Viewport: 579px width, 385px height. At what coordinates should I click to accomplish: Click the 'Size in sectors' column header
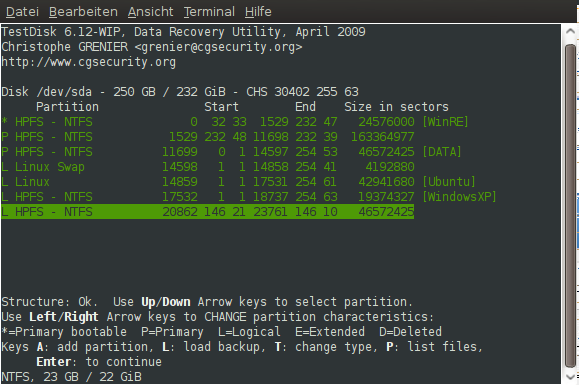396,107
